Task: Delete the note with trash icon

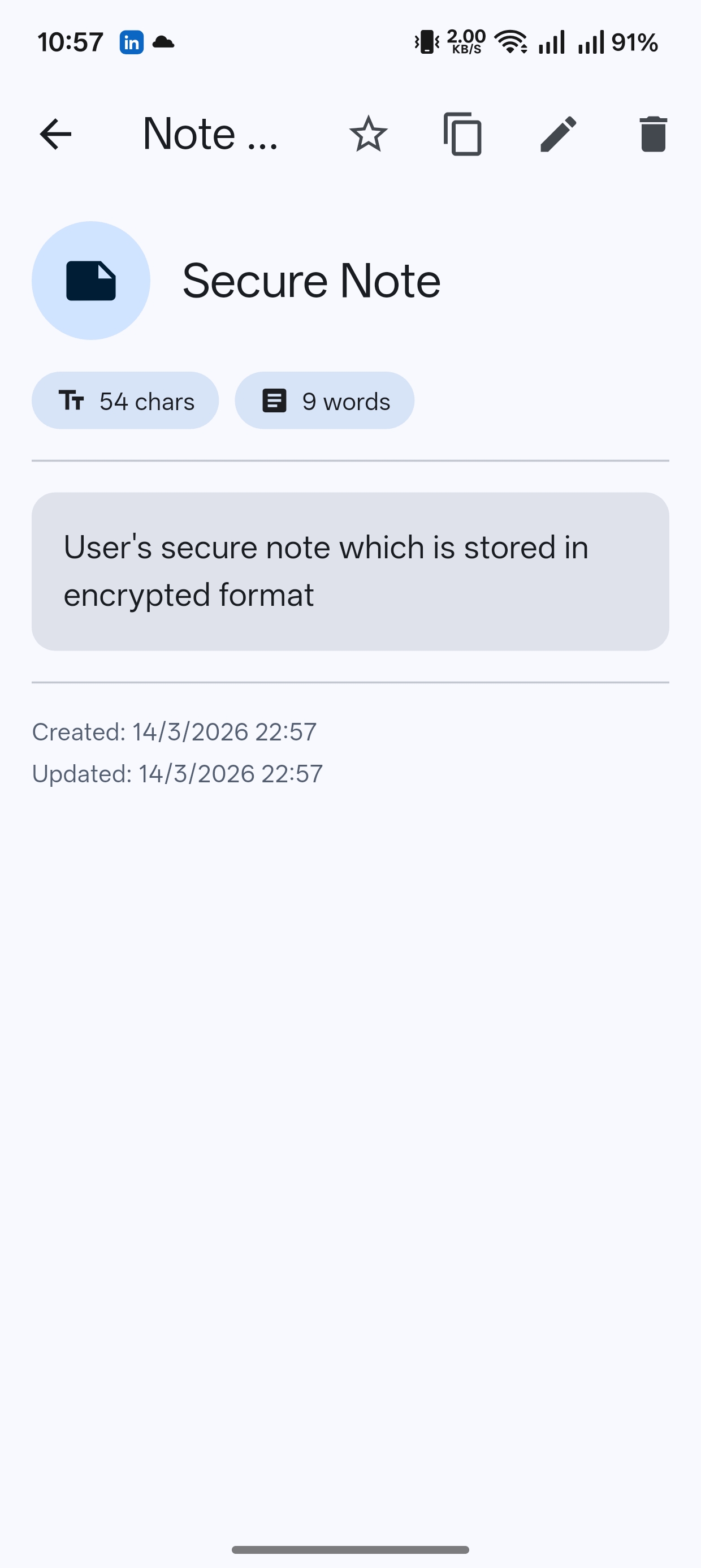Action: [653, 134]
